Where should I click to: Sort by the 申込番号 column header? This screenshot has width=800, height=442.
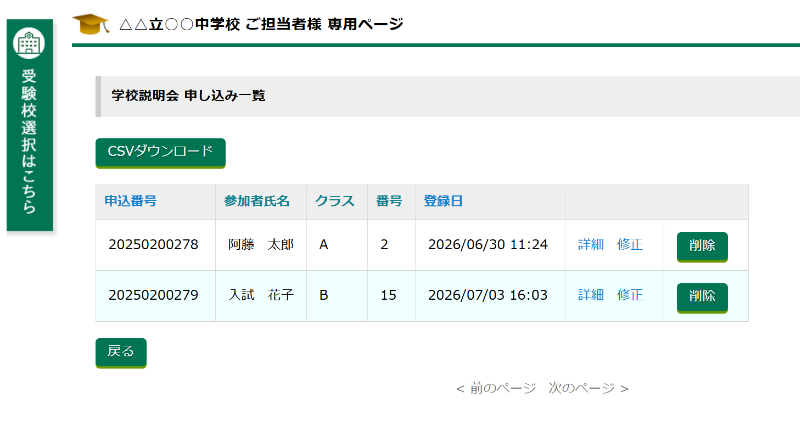point(130,201)
